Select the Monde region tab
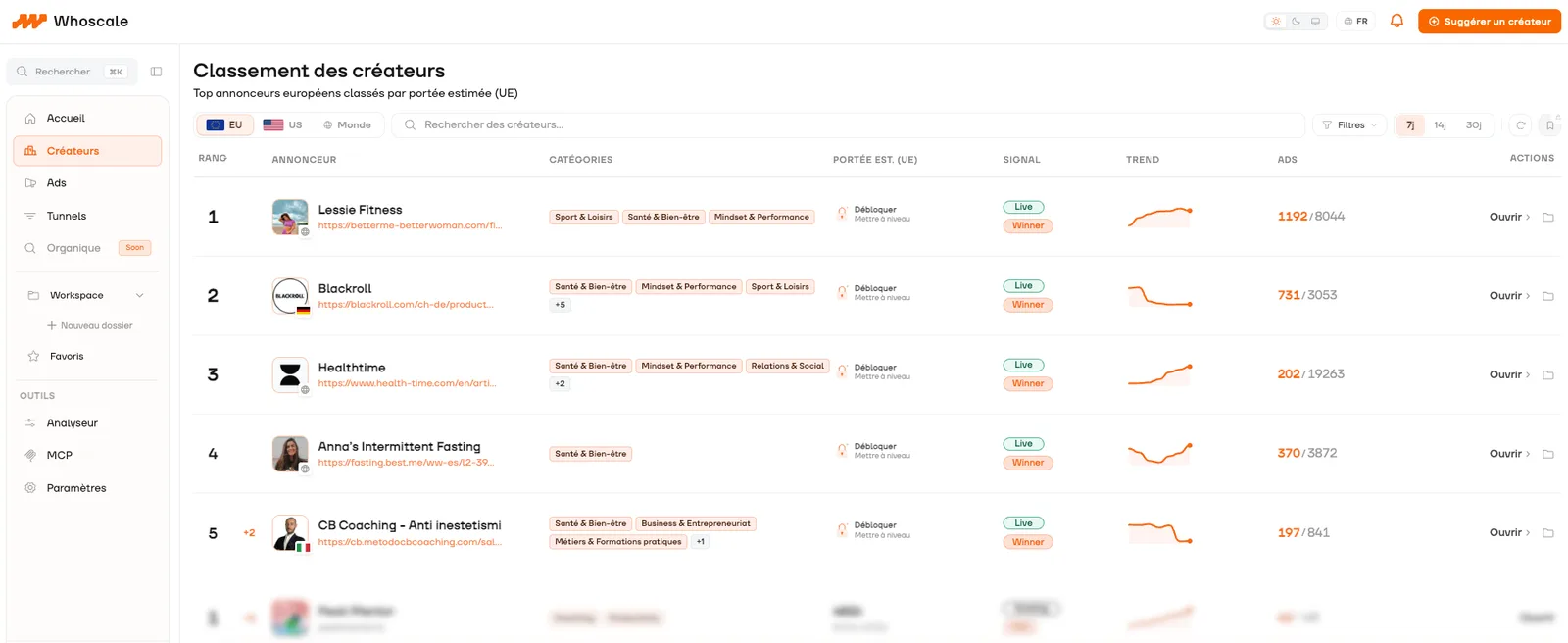1568x643 pixels. coord(348,124)
